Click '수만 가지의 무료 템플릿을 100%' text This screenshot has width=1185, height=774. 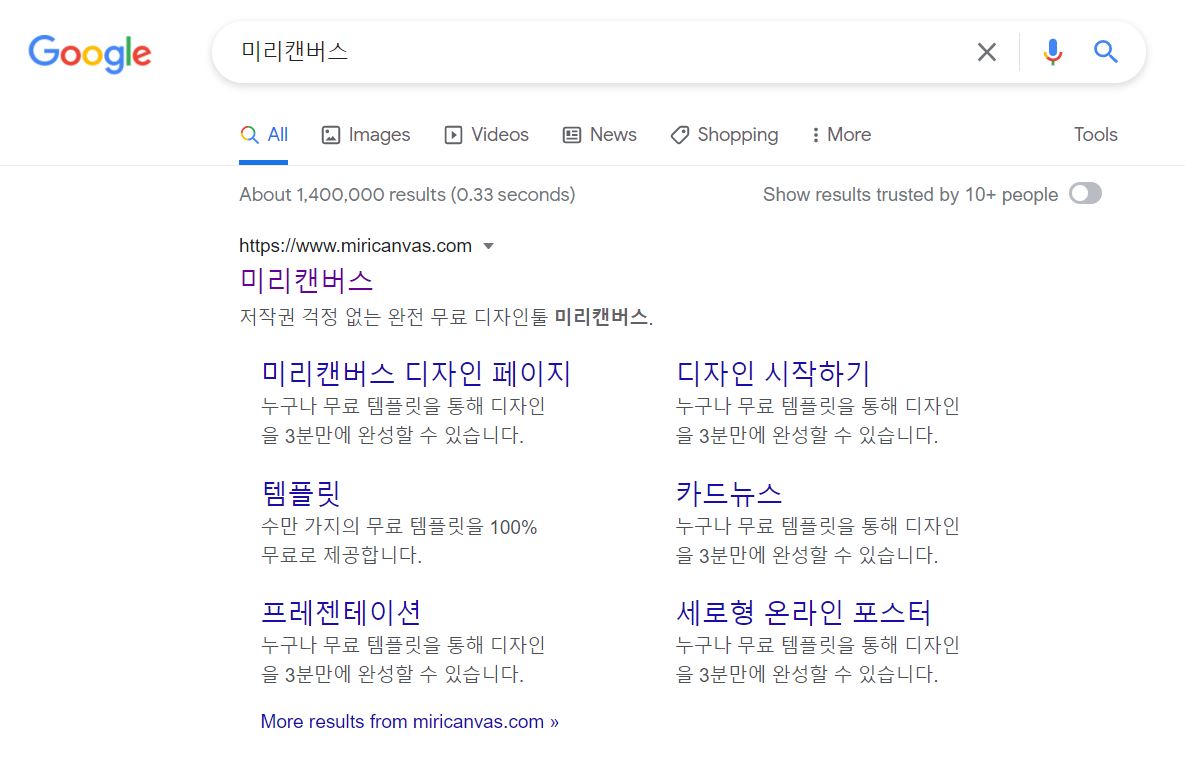click(x=399, y=526)
